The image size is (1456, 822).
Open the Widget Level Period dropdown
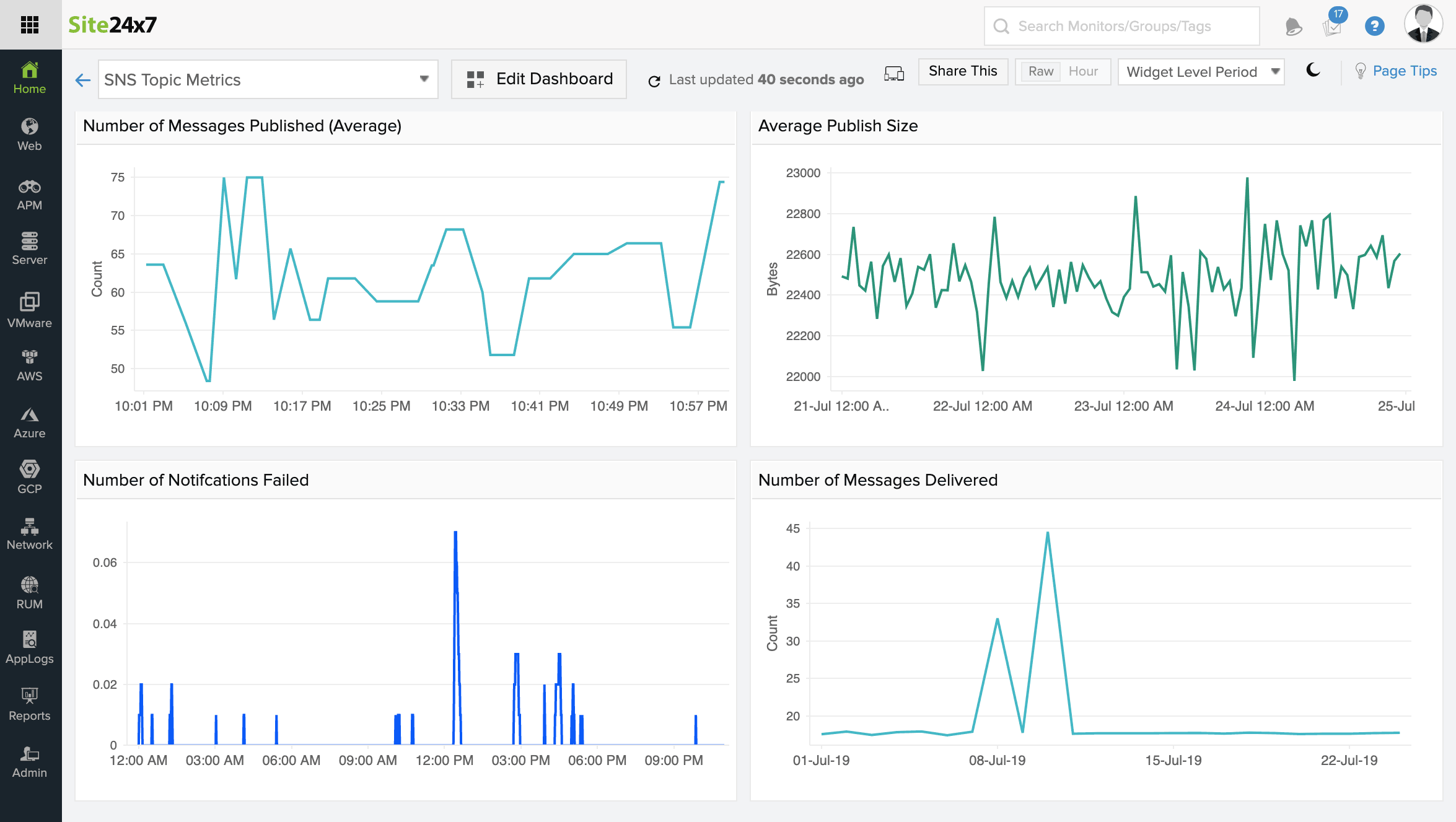[1201, 72]
